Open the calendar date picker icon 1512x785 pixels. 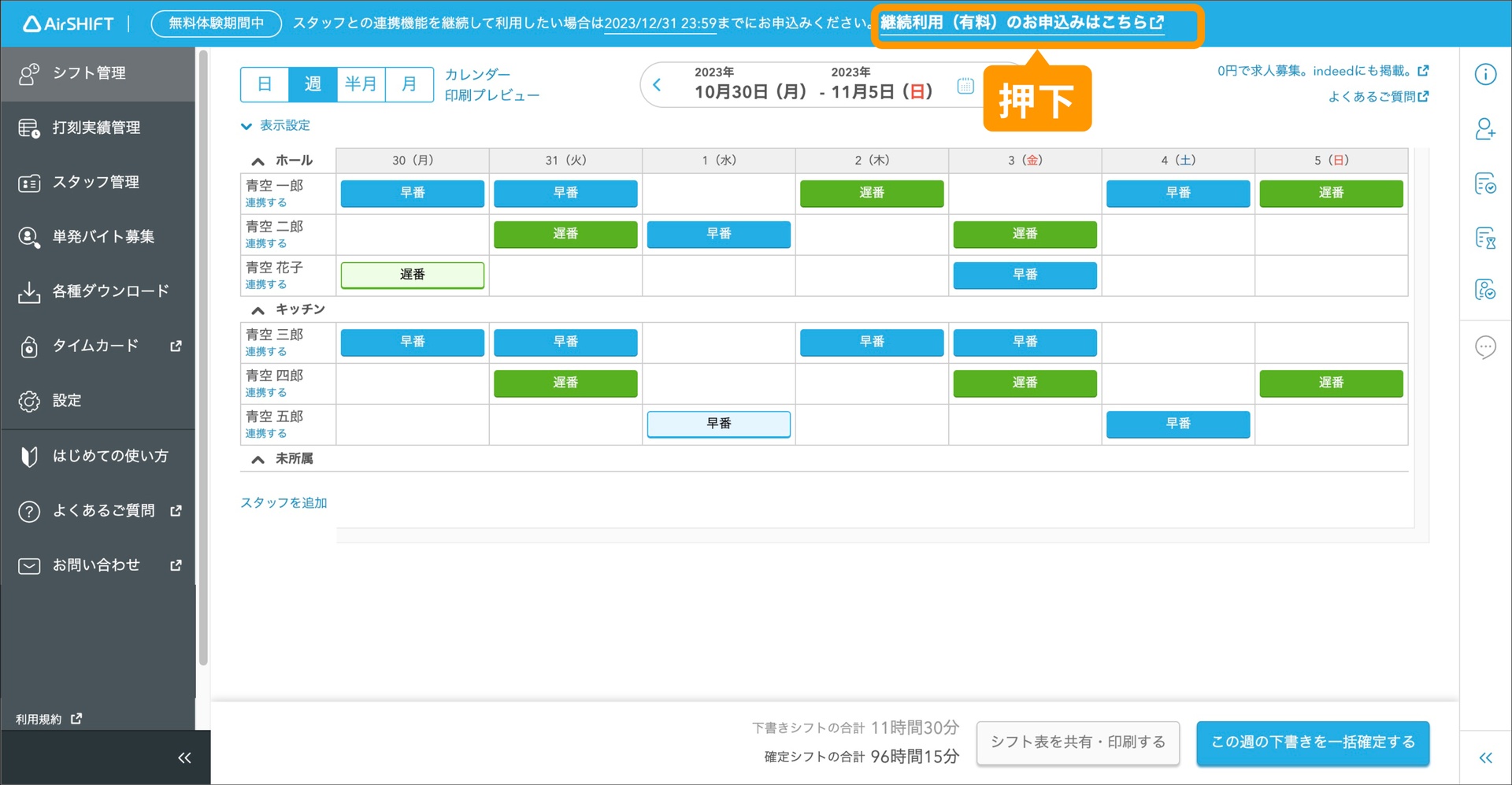(965, 86)
